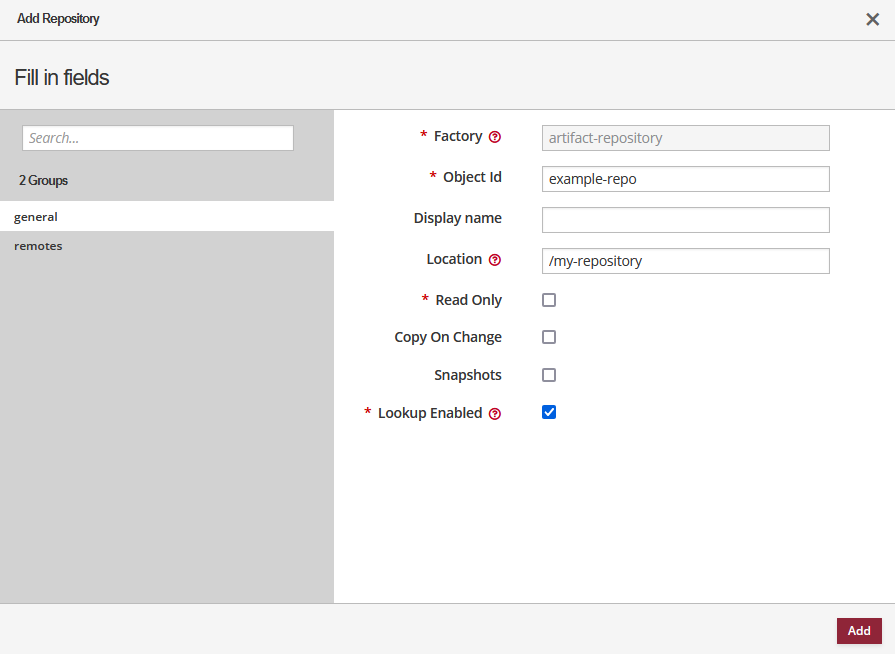Screen dimensions: 895x654
Task: Click the Add Repository title text
Action: tap(58, 18)
